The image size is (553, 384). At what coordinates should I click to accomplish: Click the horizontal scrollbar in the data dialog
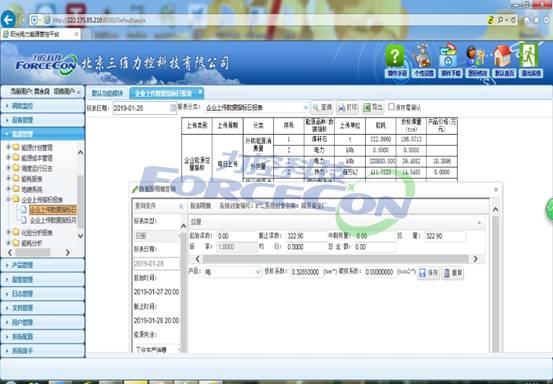(x=336, y=259)
